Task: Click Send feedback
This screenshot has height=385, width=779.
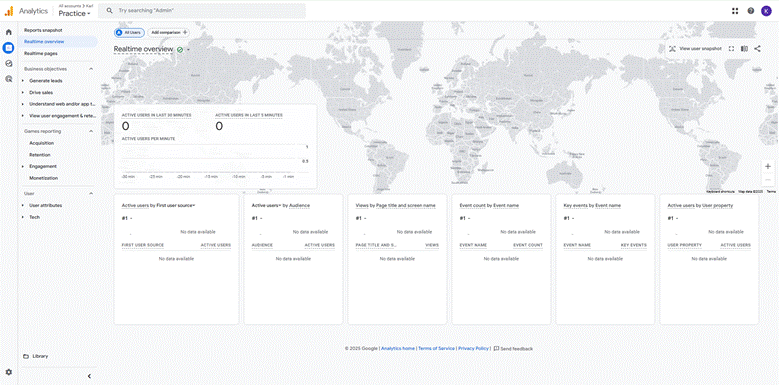Action: (x=513, y=349)
